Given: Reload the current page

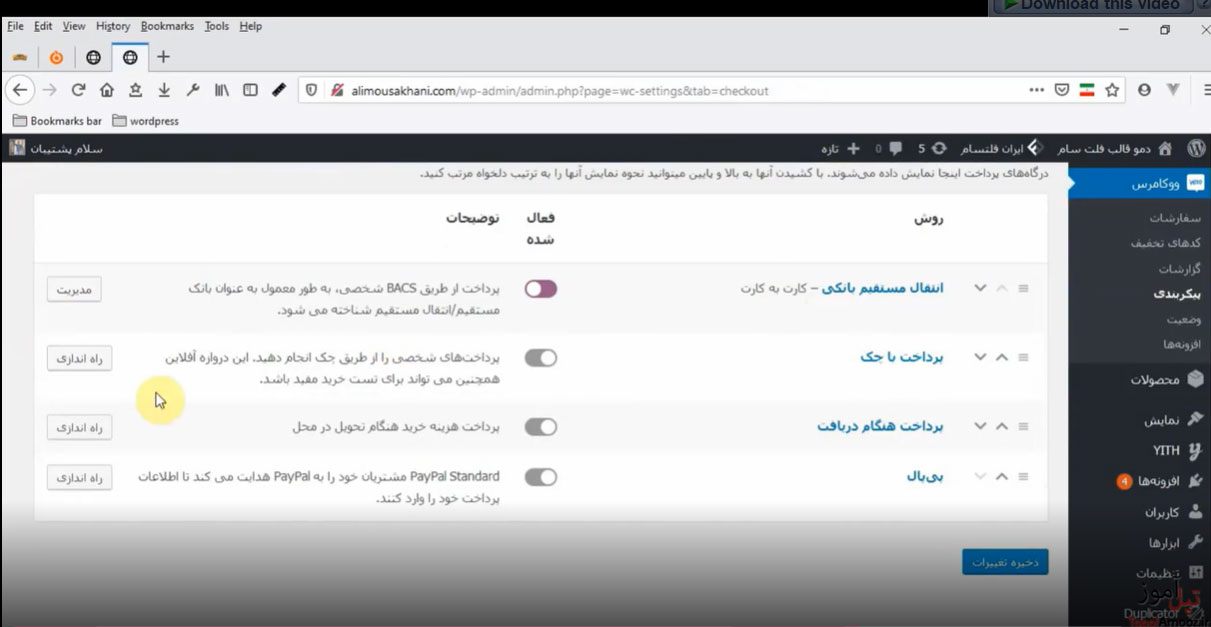Looking at the screenshot, I should click(78, 90).
